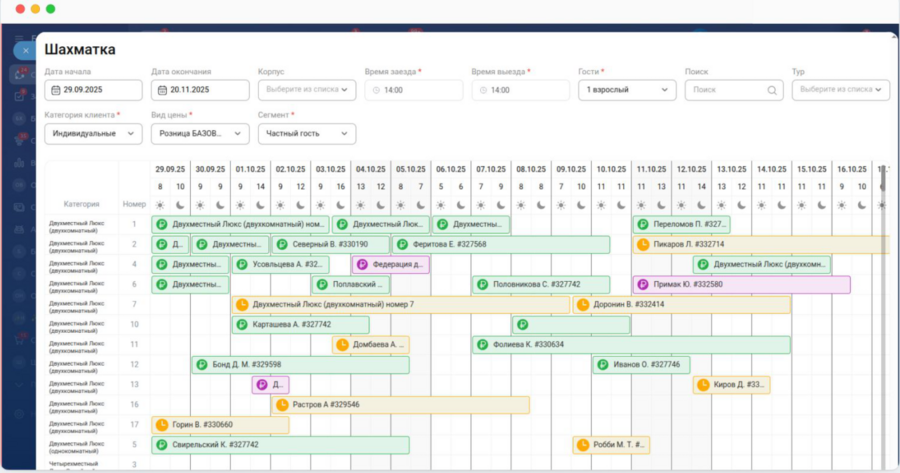This screenshot has height=473, width=900.
Task: Click the Дата начала field 29.09.2025
Action: coord(93,90)
